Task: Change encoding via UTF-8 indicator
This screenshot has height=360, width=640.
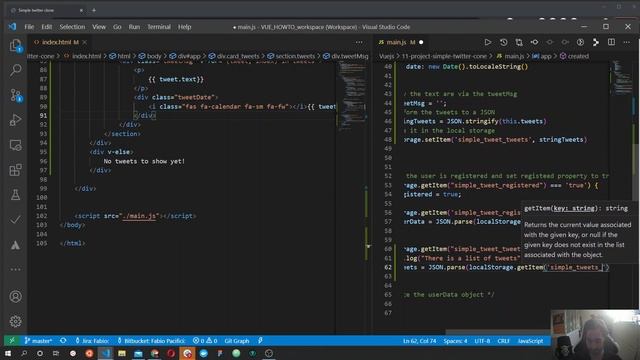Action: (x=482, y=341)
